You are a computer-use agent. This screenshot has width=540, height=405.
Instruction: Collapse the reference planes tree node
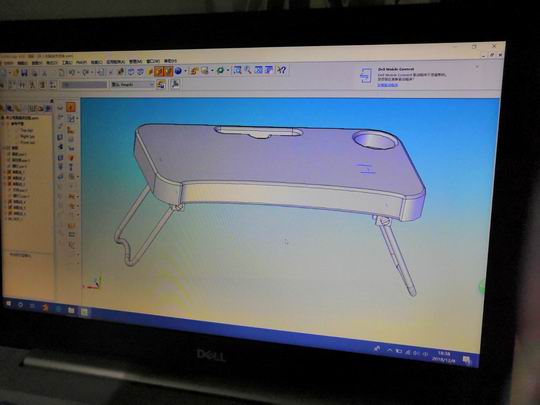7,123
